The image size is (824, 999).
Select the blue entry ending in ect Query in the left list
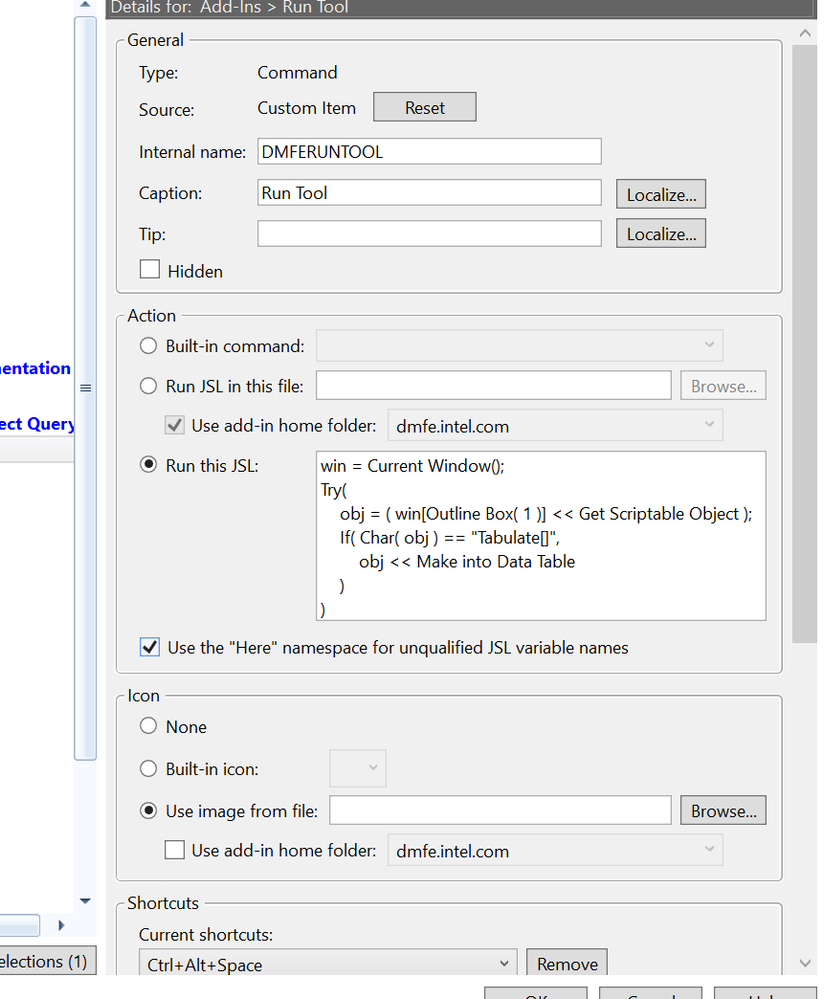click(x=37, y=424)
